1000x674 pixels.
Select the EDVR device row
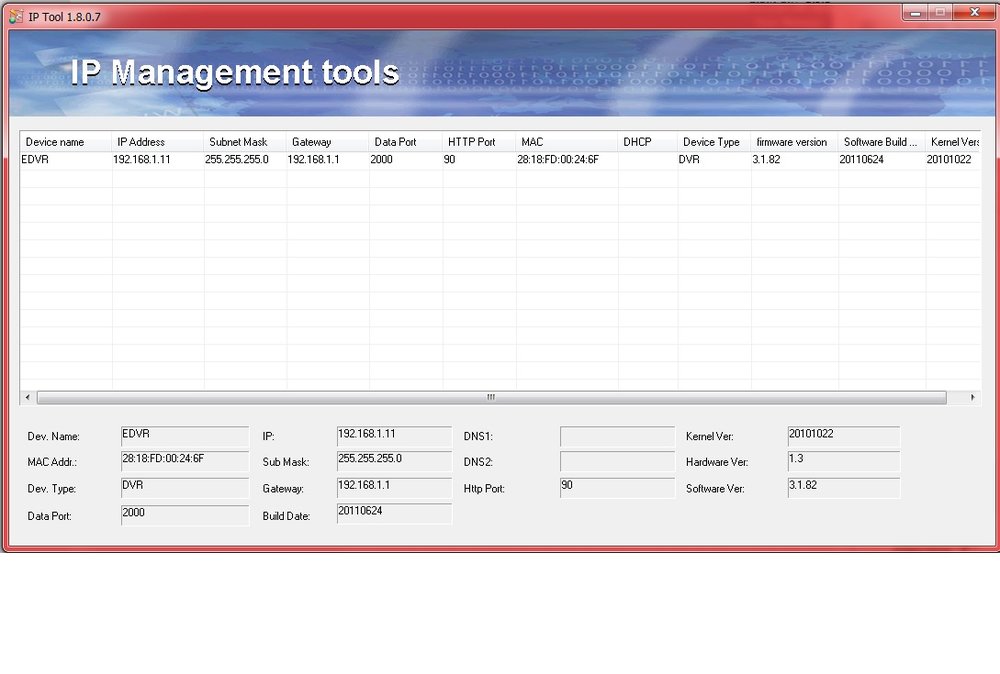pos(500,159)
